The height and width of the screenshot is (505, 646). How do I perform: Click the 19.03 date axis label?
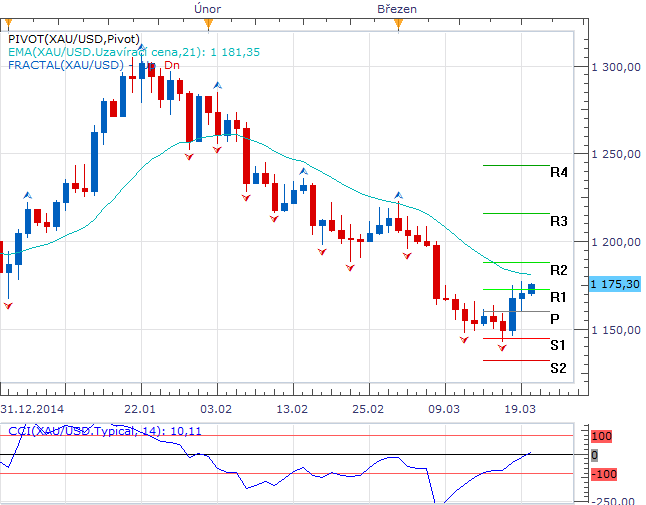[x=520, y=409]
